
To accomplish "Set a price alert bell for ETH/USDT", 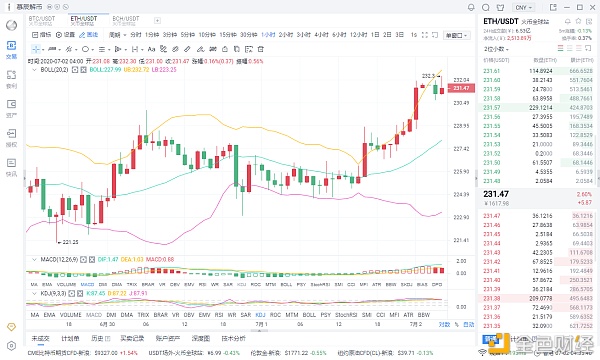I will click(x=568, y=21).
